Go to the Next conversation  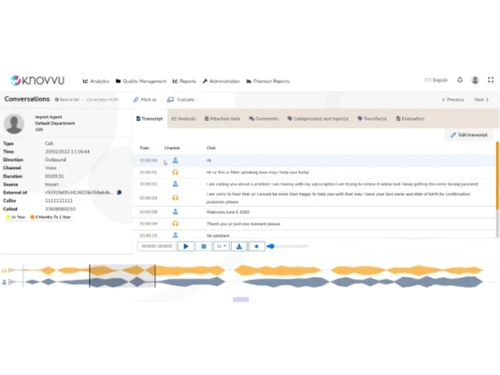click(x=481, y=100)
